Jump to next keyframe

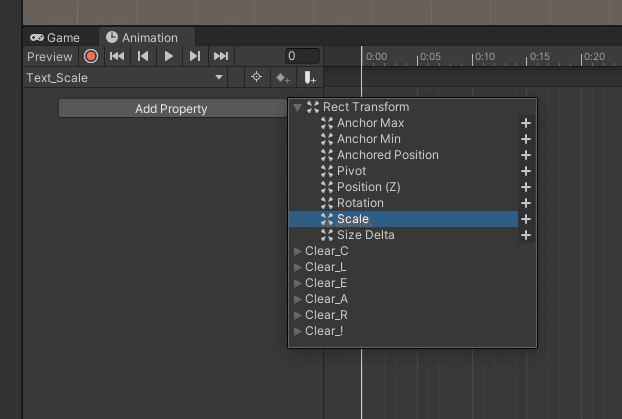point(195,57)
